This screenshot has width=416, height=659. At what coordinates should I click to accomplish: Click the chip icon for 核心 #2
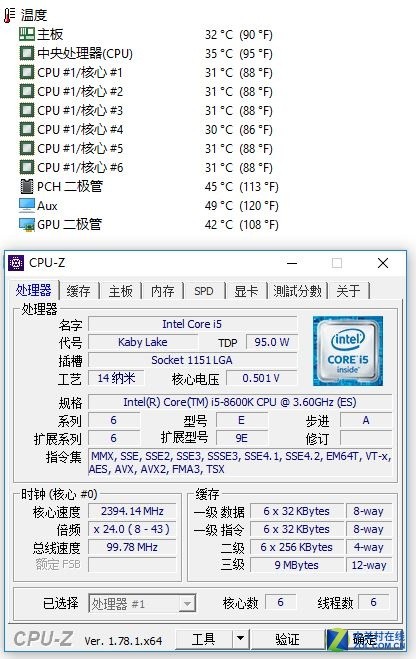tap(26, 91)
